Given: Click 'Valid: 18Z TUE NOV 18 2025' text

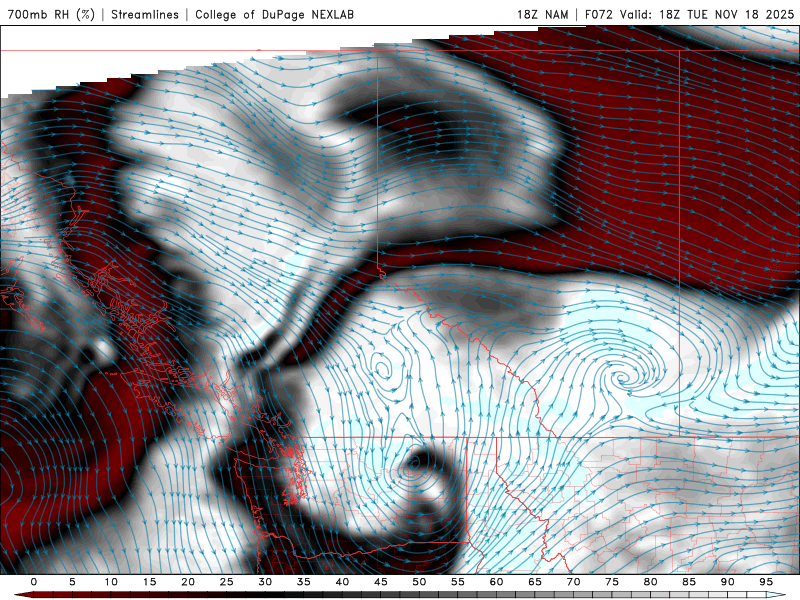Looking at the screenshot, I should click(707, 14).
